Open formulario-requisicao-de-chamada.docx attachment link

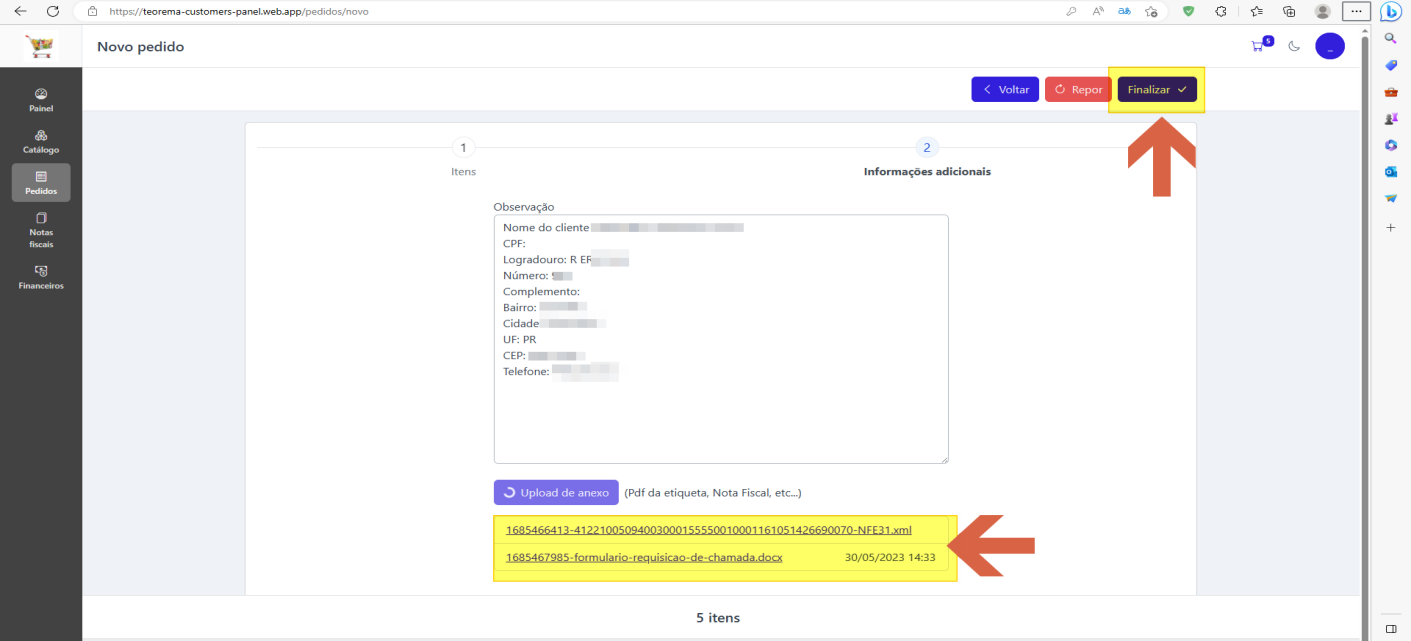pyautogui.click(x=644, y=557)
